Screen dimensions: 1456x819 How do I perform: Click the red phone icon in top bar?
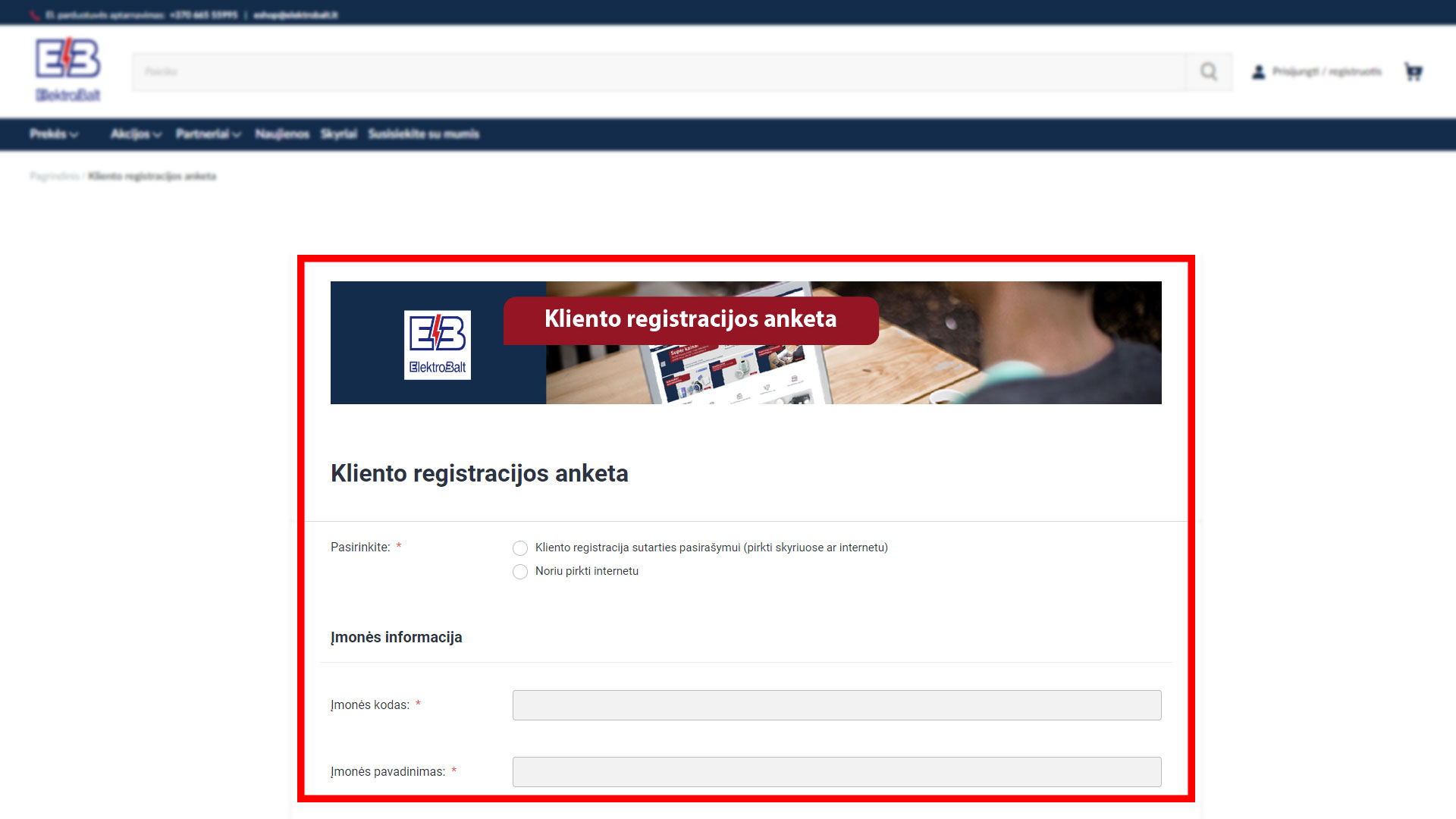[x=35, y=15]
